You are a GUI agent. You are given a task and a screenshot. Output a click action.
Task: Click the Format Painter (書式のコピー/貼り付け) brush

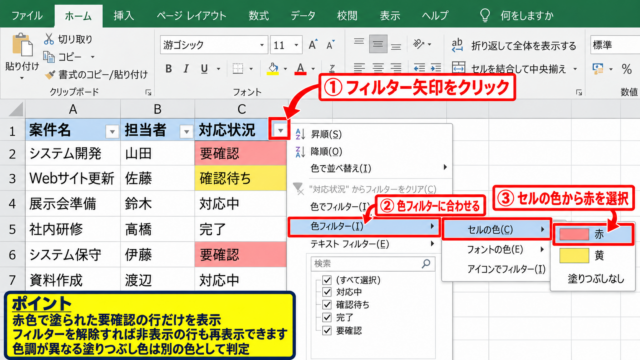tap(49, 74)
